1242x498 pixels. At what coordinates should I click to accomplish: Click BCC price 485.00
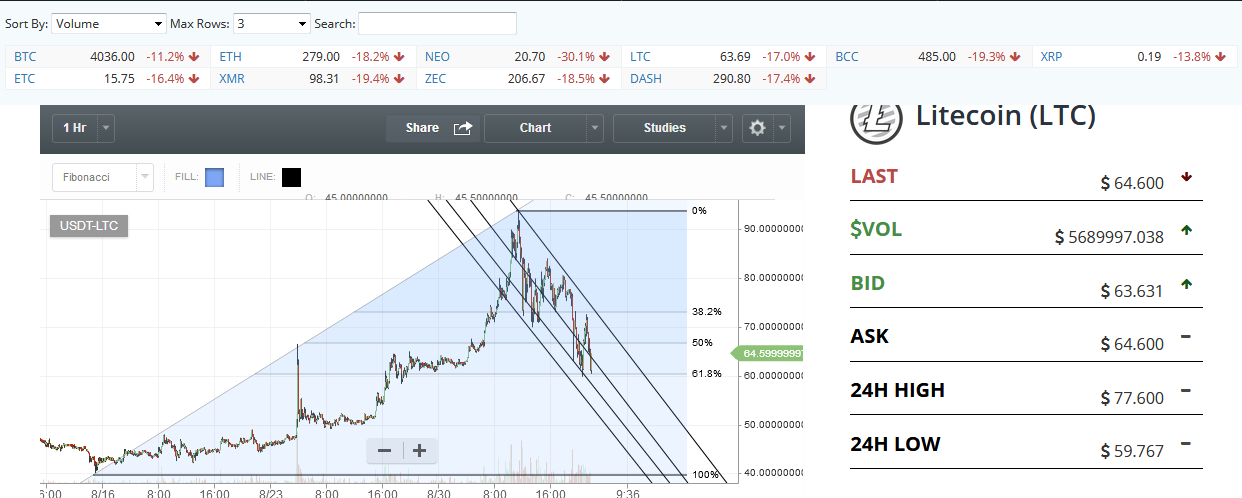tap(937, 57)
